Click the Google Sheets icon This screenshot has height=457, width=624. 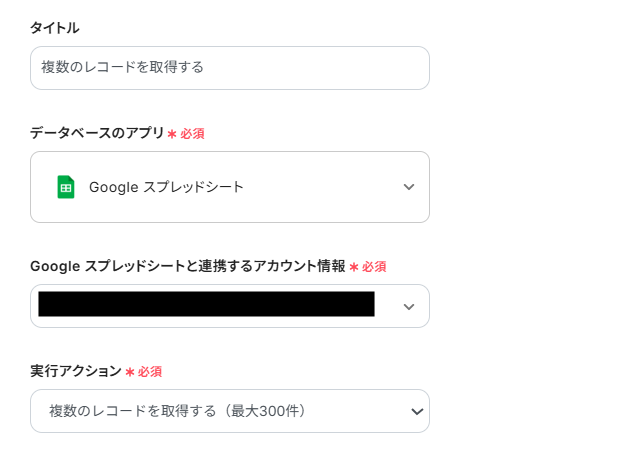click(66, 187)
